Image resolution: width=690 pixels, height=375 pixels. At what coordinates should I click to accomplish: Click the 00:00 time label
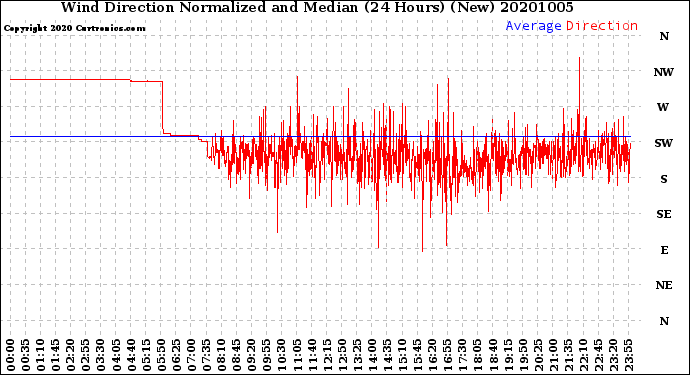click(x=11, y=355)
